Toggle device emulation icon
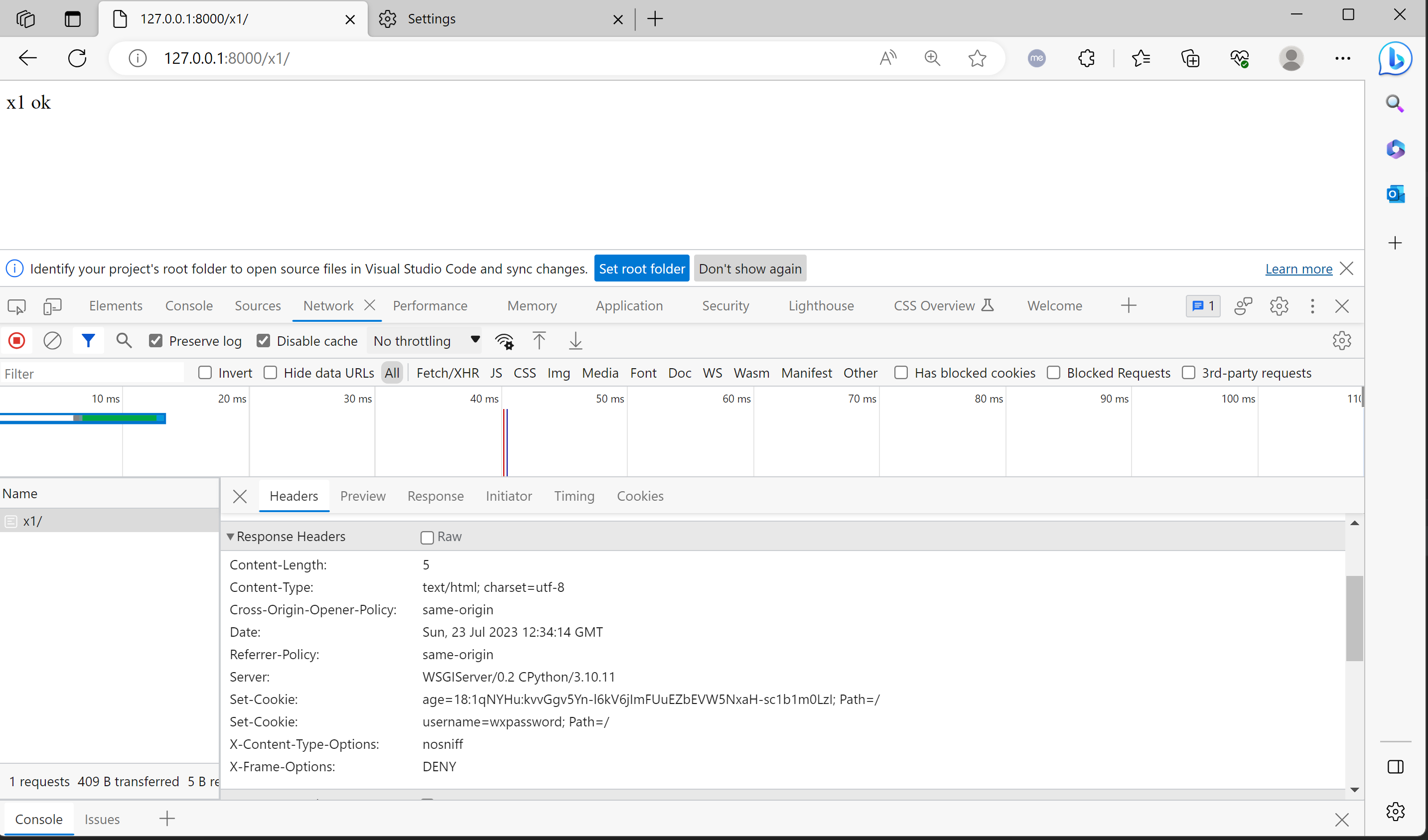Viewport: 1428px width, 840px height. (x=52, y=306)
